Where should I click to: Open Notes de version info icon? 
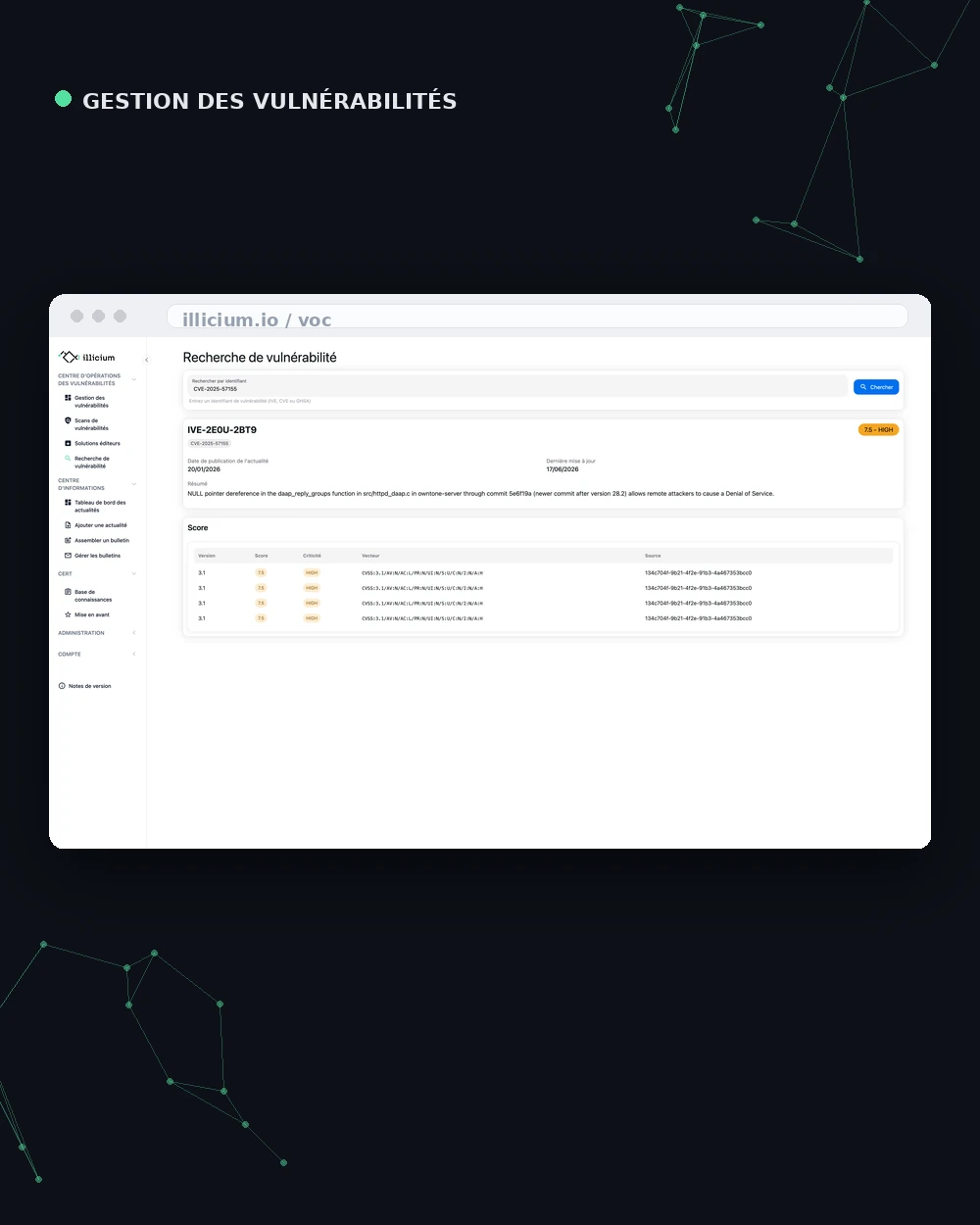[62, 686]
